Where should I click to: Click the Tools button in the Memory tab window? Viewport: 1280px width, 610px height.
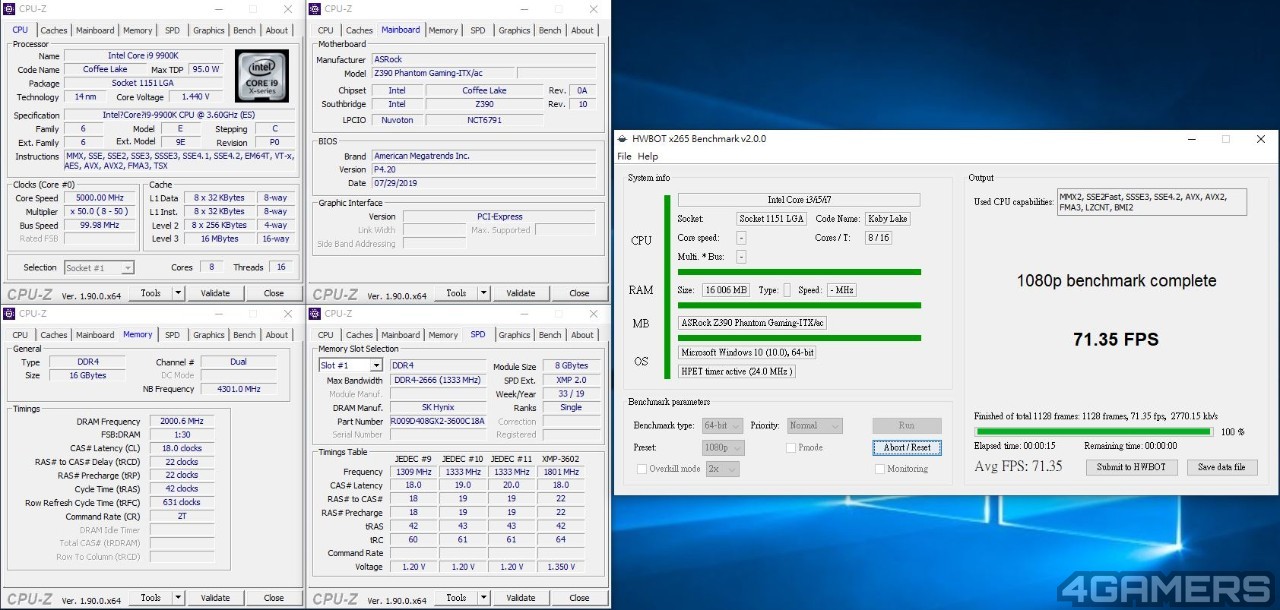(x=150, y=598)
